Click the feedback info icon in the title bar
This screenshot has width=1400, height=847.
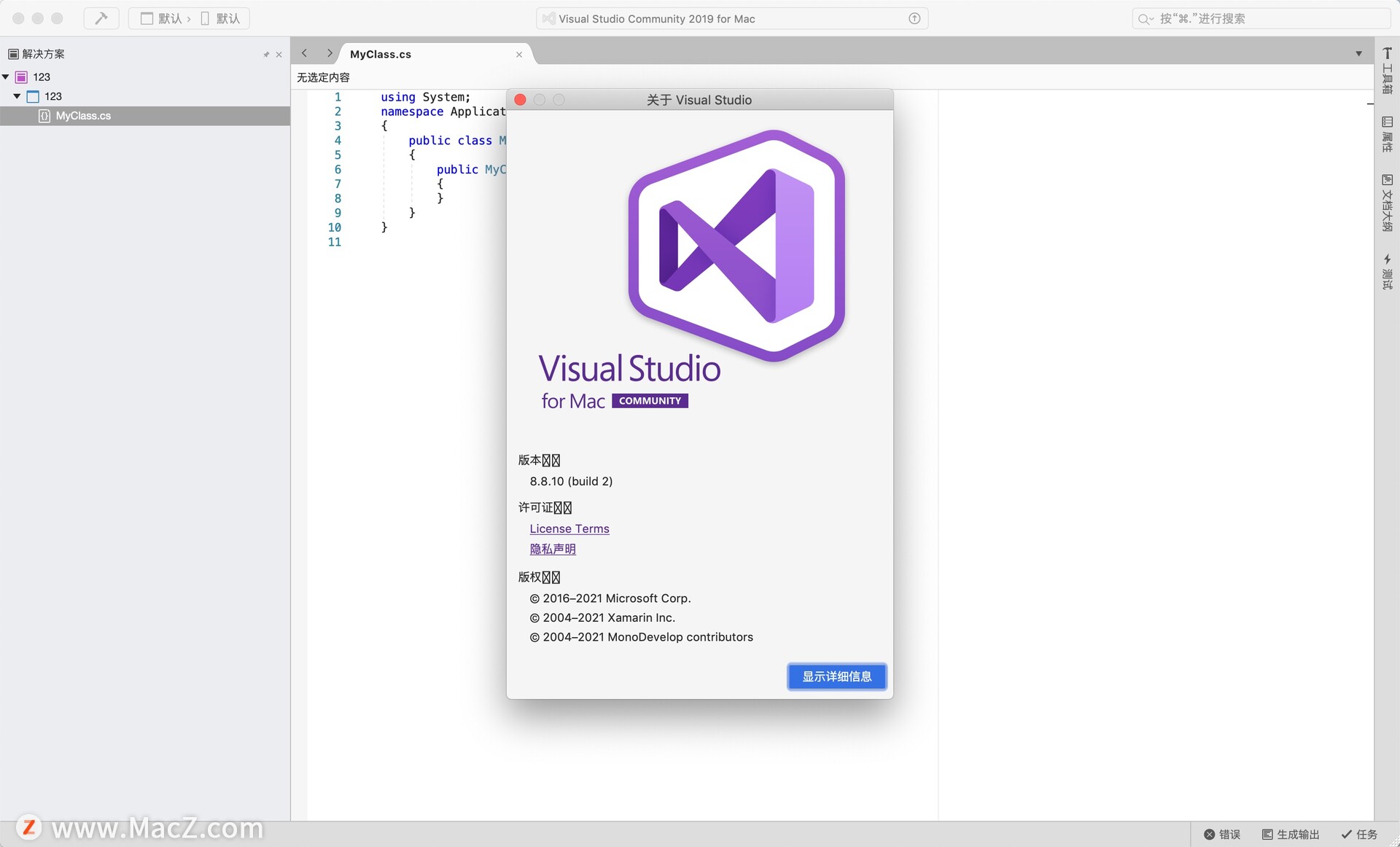point(914,18)
